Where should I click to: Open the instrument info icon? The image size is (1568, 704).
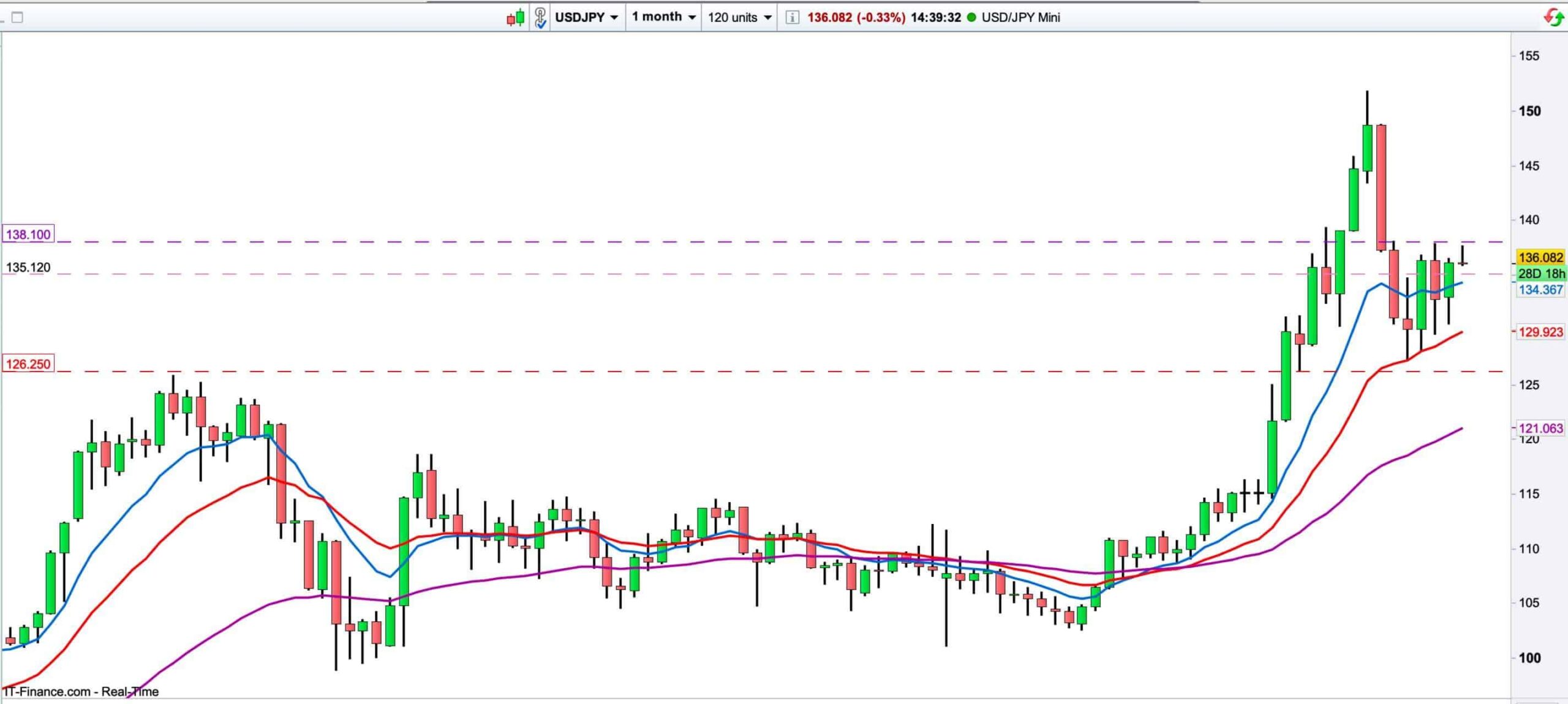click(x=791, y=17)
